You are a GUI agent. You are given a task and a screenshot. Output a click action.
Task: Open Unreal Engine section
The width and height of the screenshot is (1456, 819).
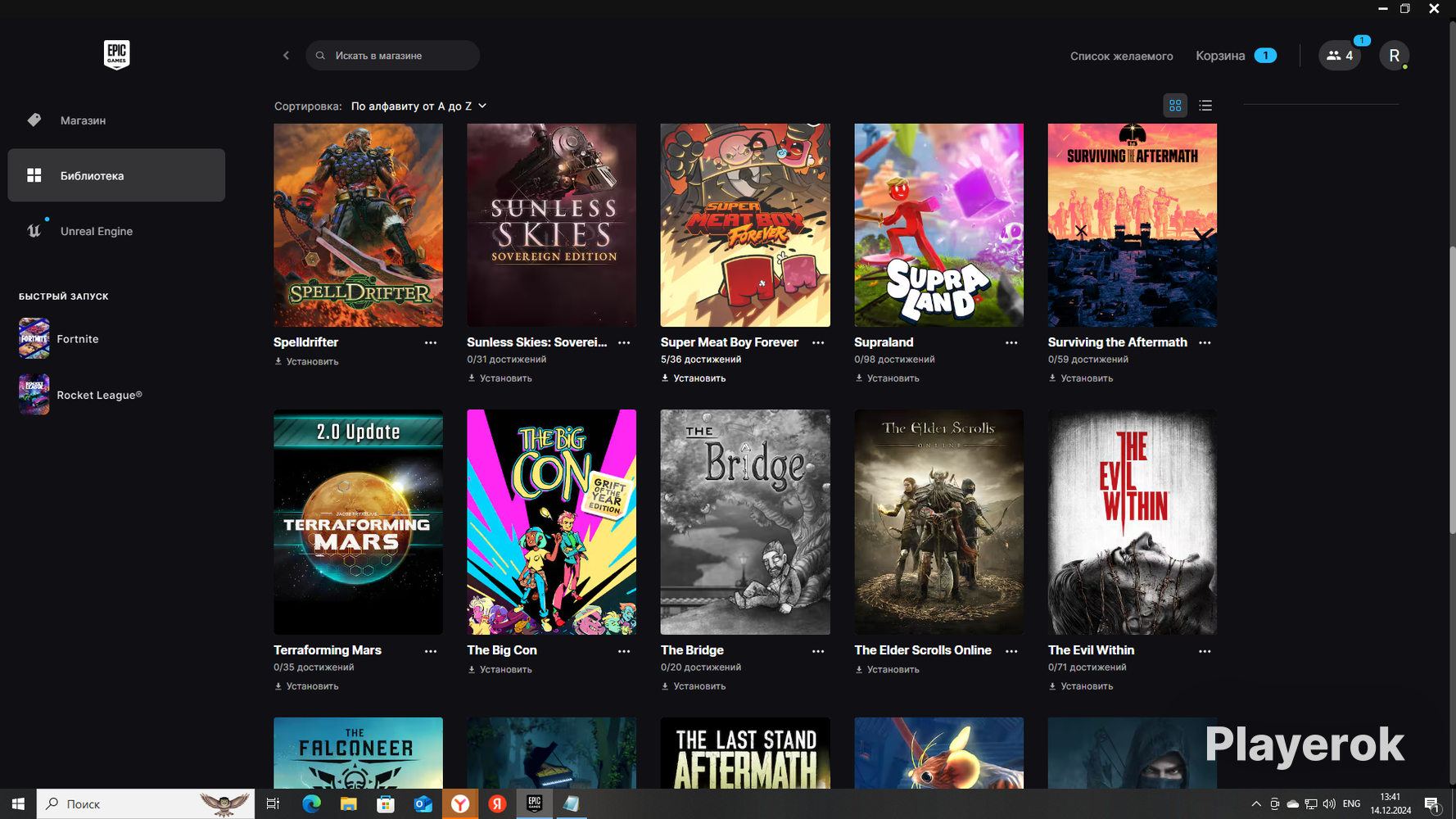116,231
